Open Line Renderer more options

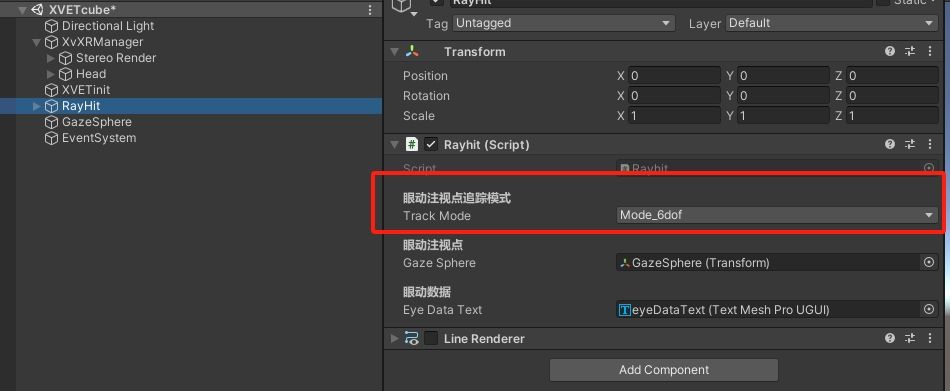(929, 338)
